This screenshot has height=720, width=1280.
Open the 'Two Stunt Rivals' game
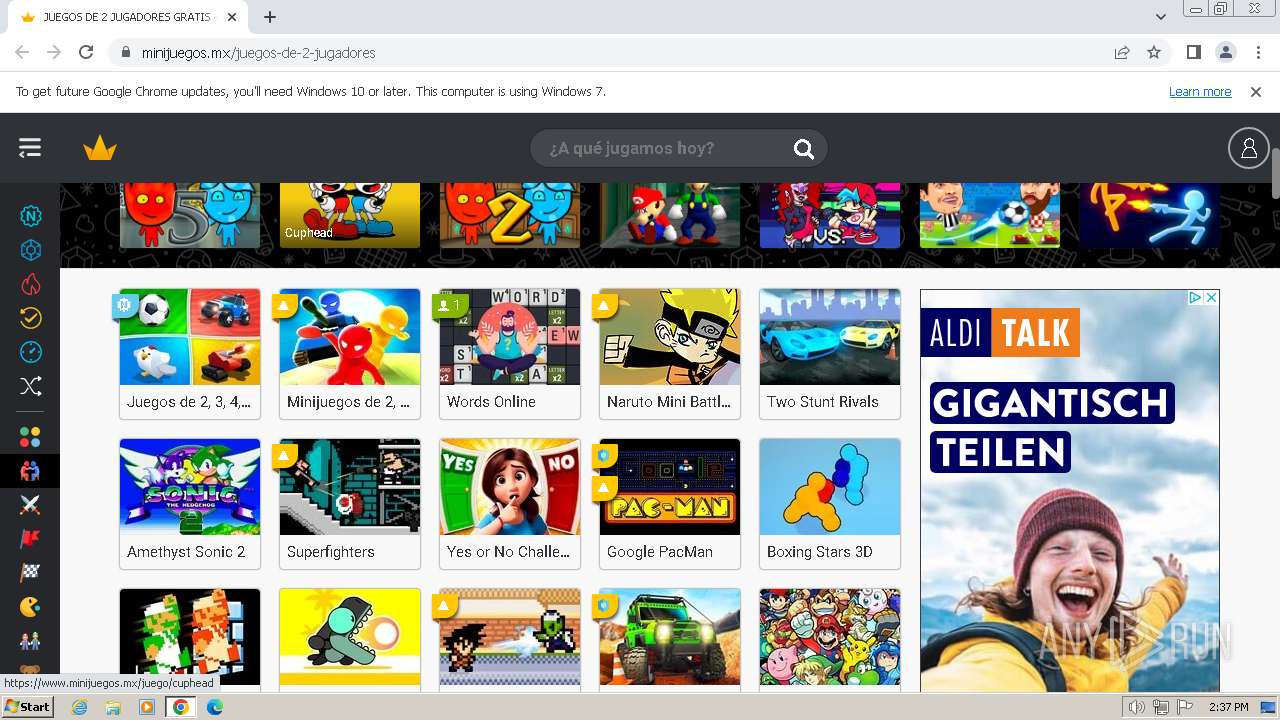pyautogui.click(x=830, y=353)
